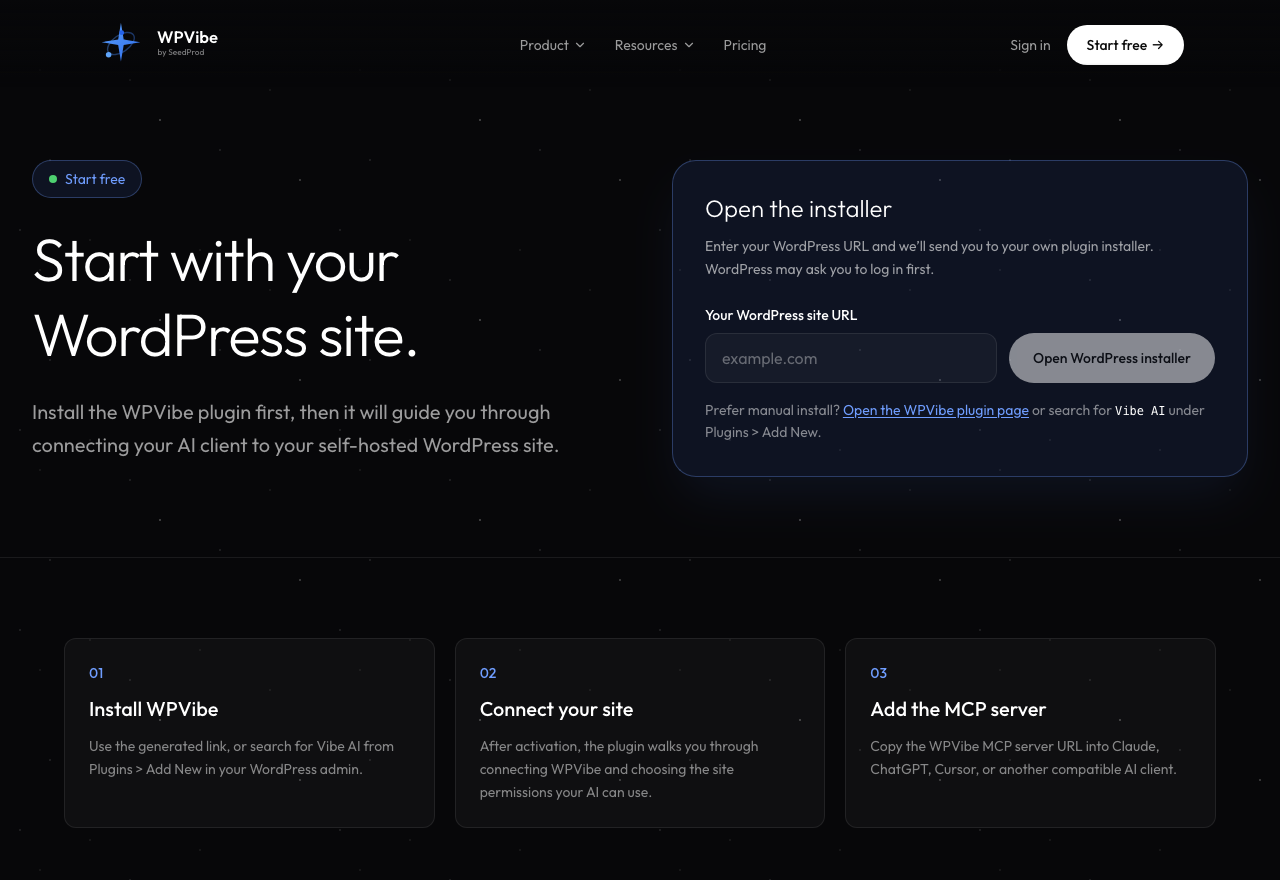Click the 'Add the MCP server' heading
Image resolution: width=1280 pixels, height=880 pixels.
click(958, 709)
